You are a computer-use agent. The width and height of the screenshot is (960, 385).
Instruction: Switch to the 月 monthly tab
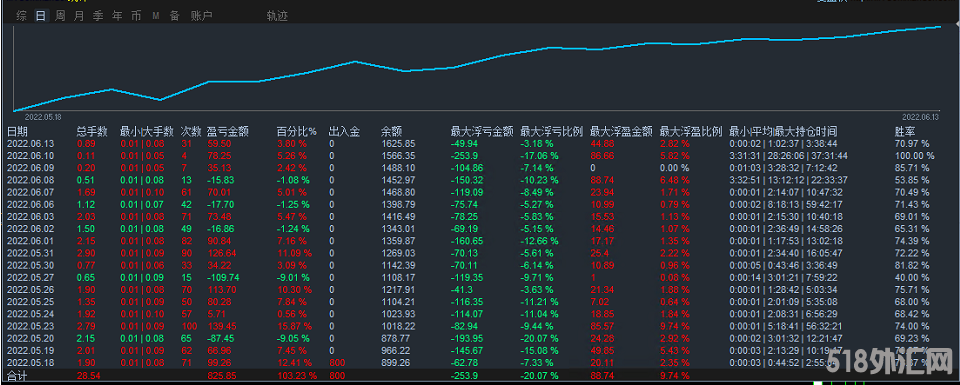(x=79, y=16)
